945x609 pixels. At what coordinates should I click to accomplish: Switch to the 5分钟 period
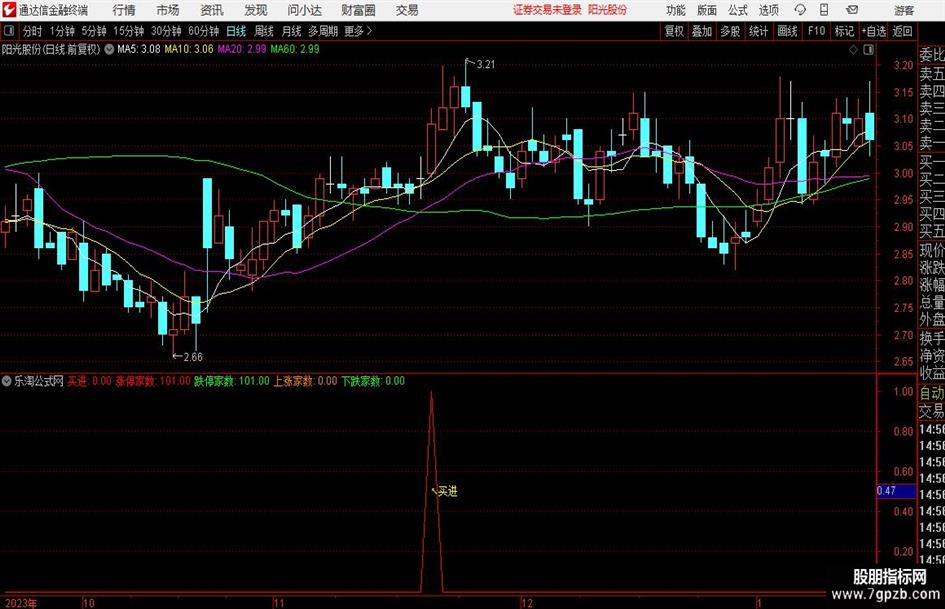[94, 31]
